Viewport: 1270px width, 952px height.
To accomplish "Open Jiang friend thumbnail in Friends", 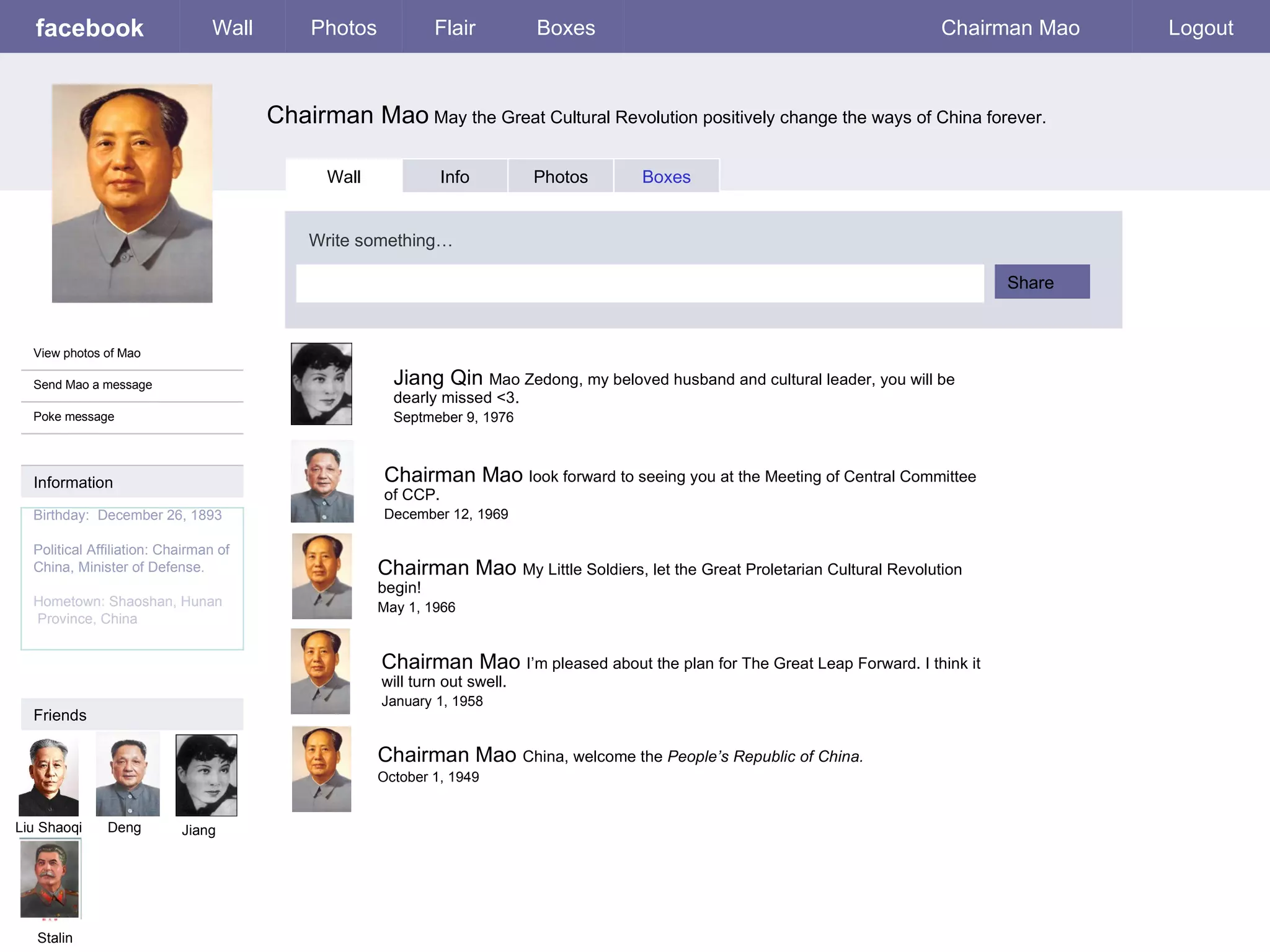I will [206, 775].
